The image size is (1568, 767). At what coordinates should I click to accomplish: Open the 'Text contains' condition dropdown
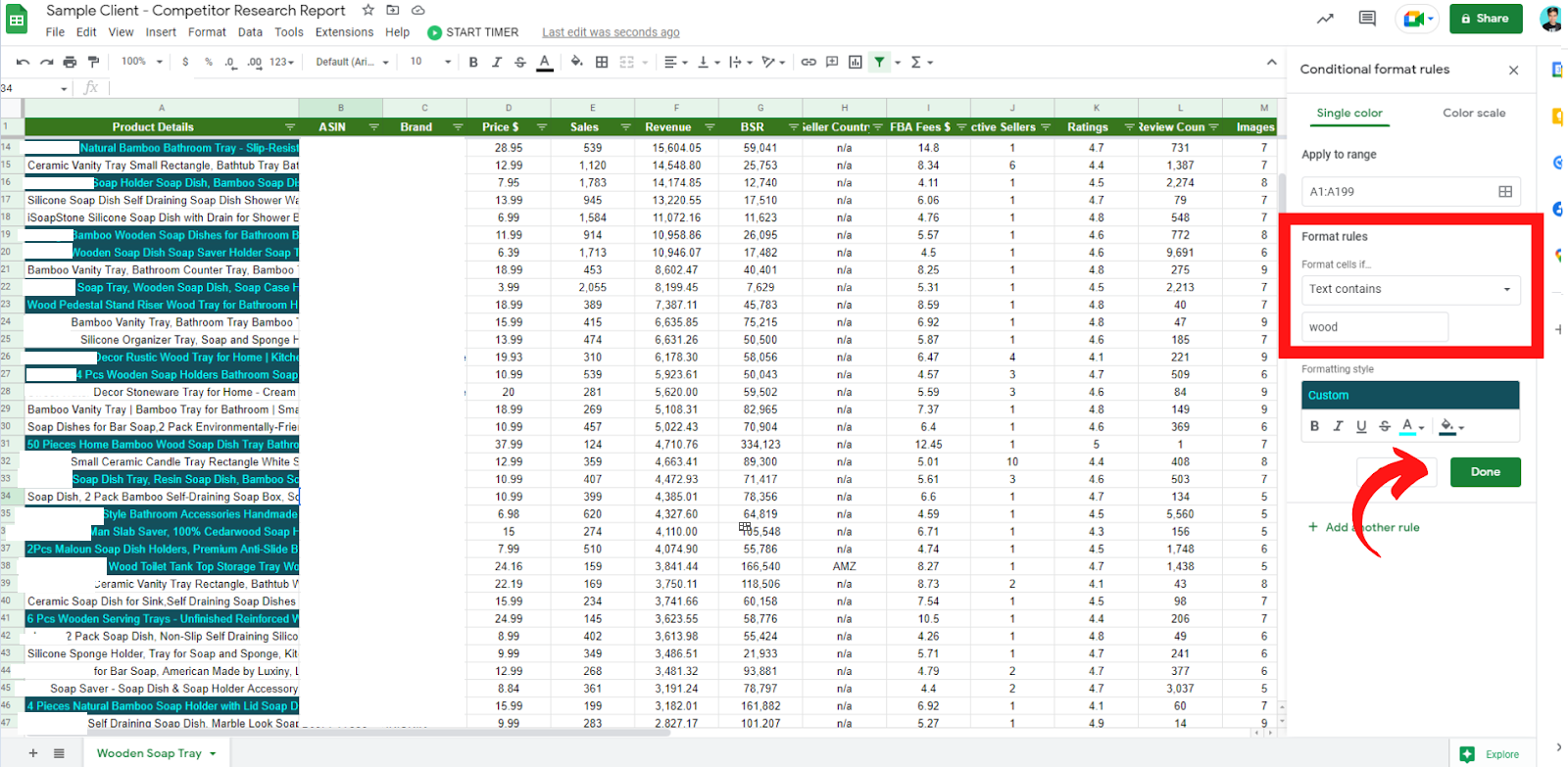click(1410, 289)
